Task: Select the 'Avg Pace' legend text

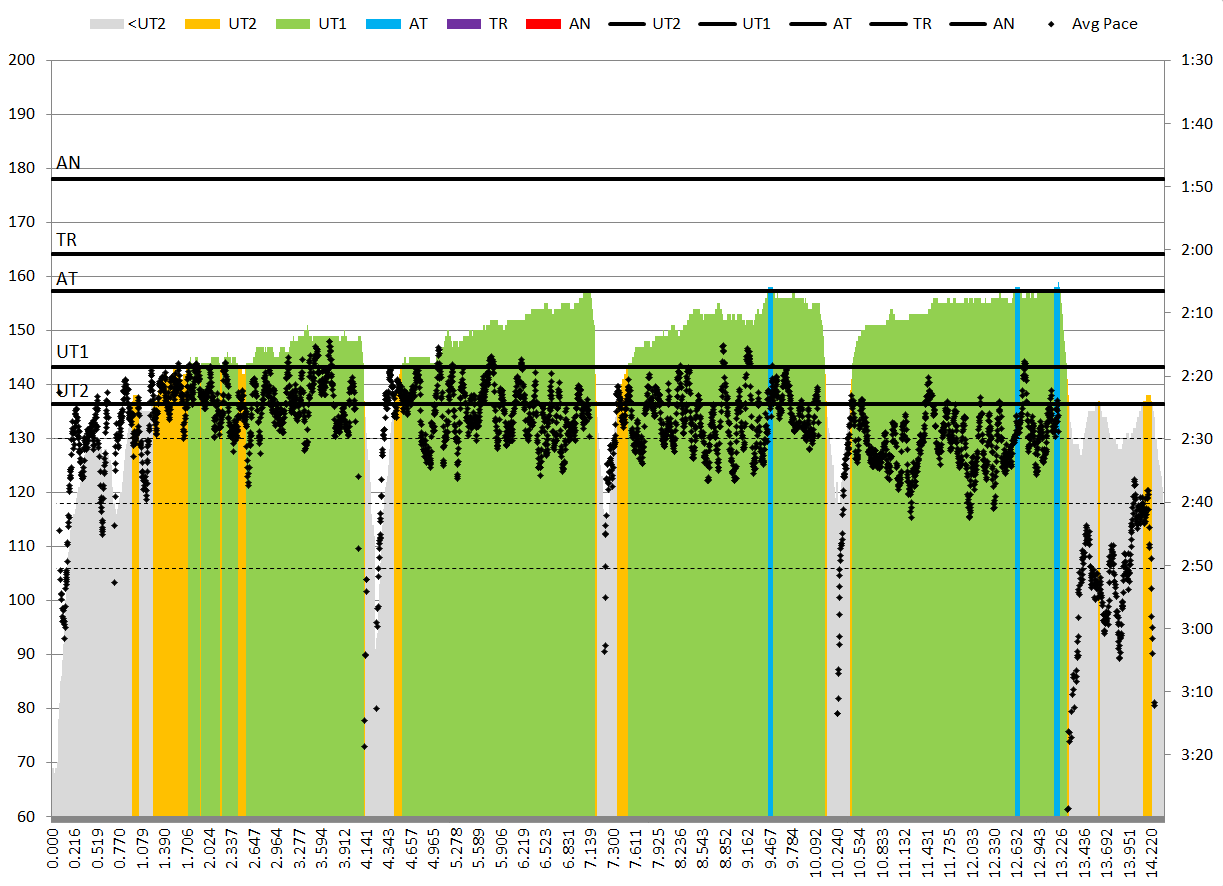Action: (x=1104, y=23)
